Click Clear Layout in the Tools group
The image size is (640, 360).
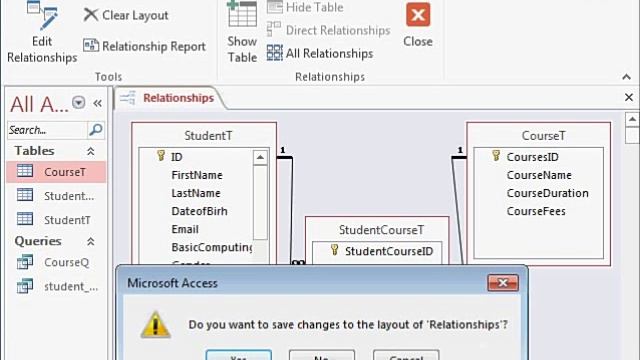[x=126, y=16]
